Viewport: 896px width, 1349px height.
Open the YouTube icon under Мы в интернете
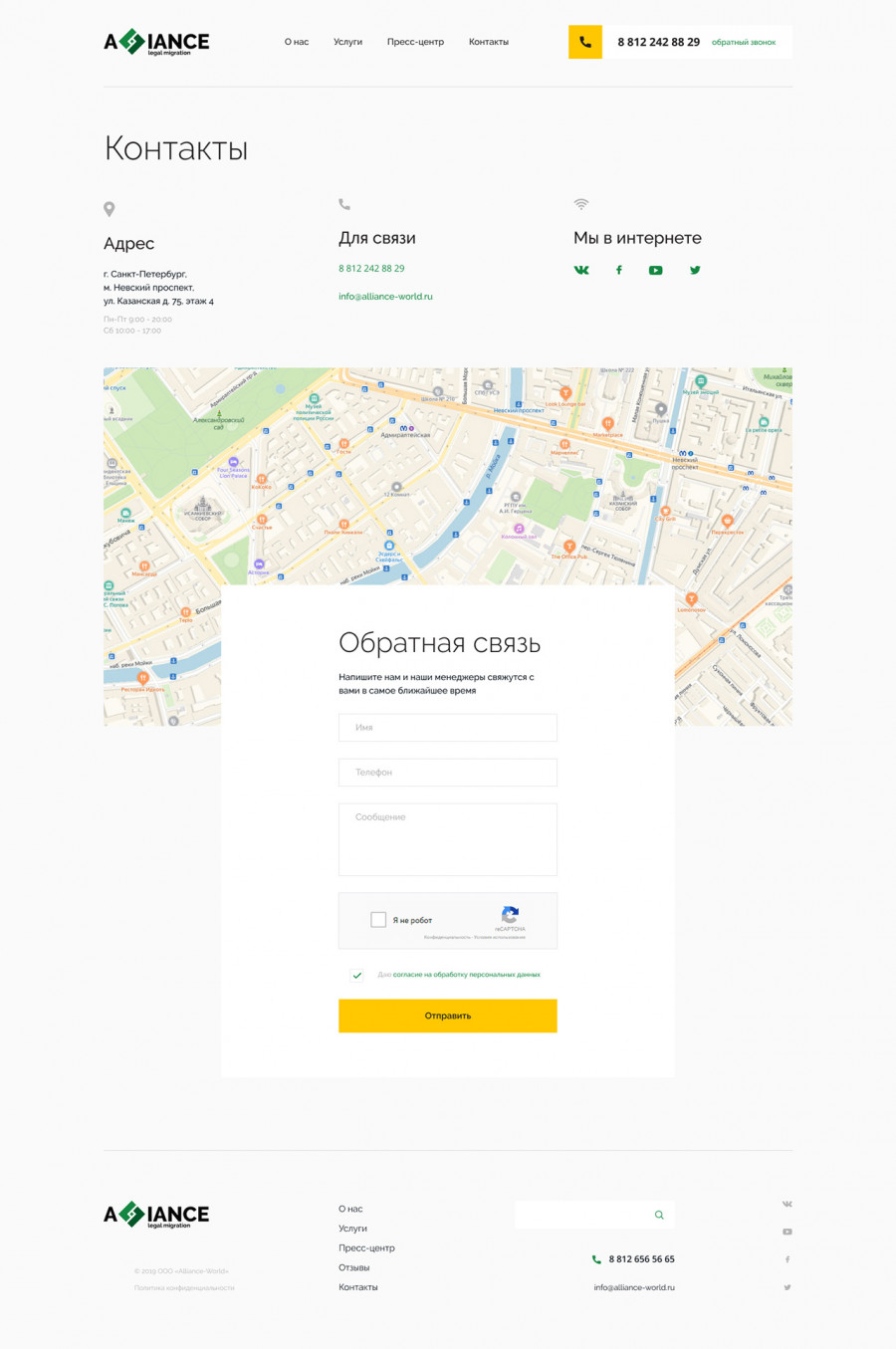click(x=655, y=270)
